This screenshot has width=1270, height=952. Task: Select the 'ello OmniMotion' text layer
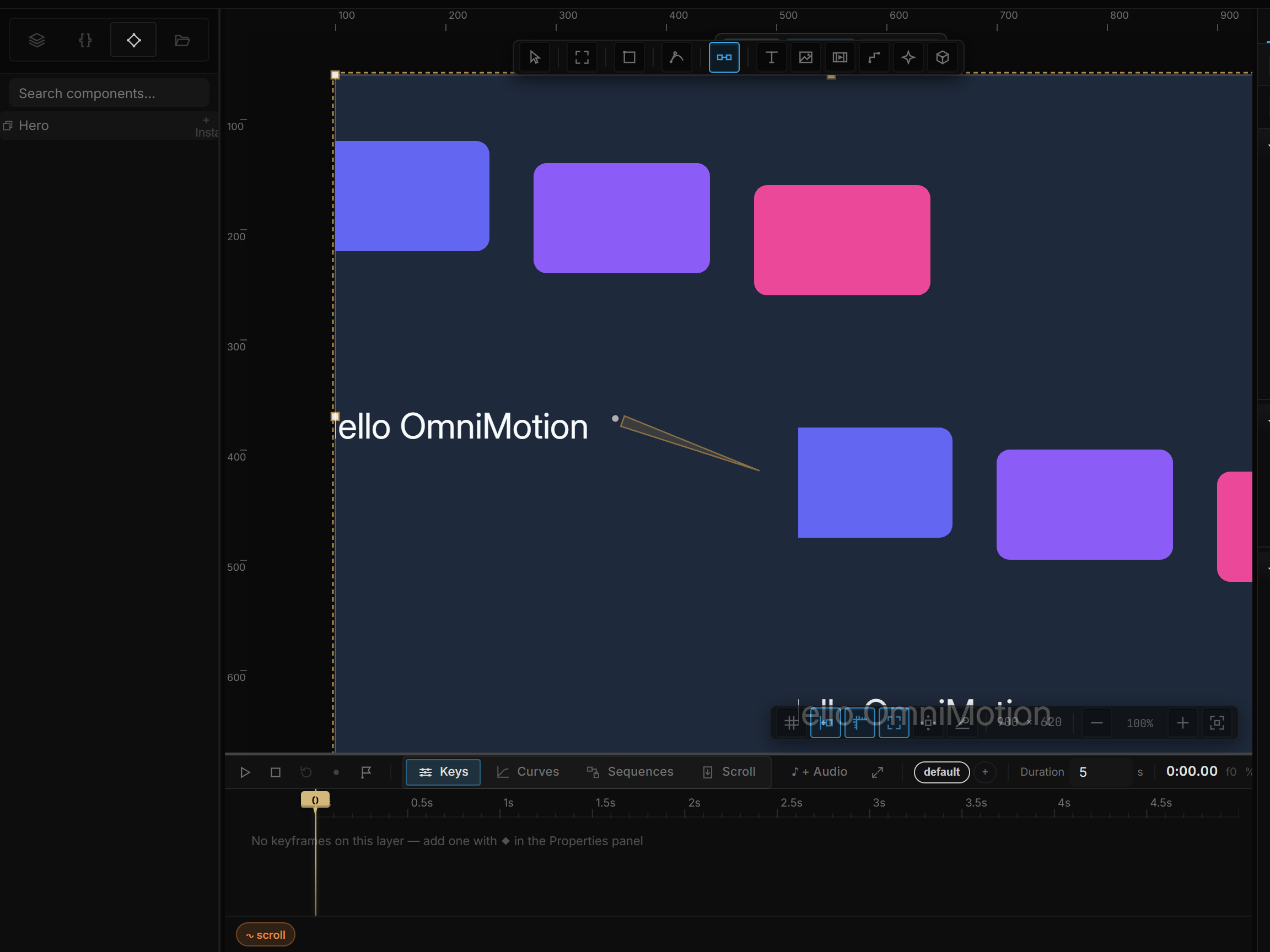(x=463, y=427)
